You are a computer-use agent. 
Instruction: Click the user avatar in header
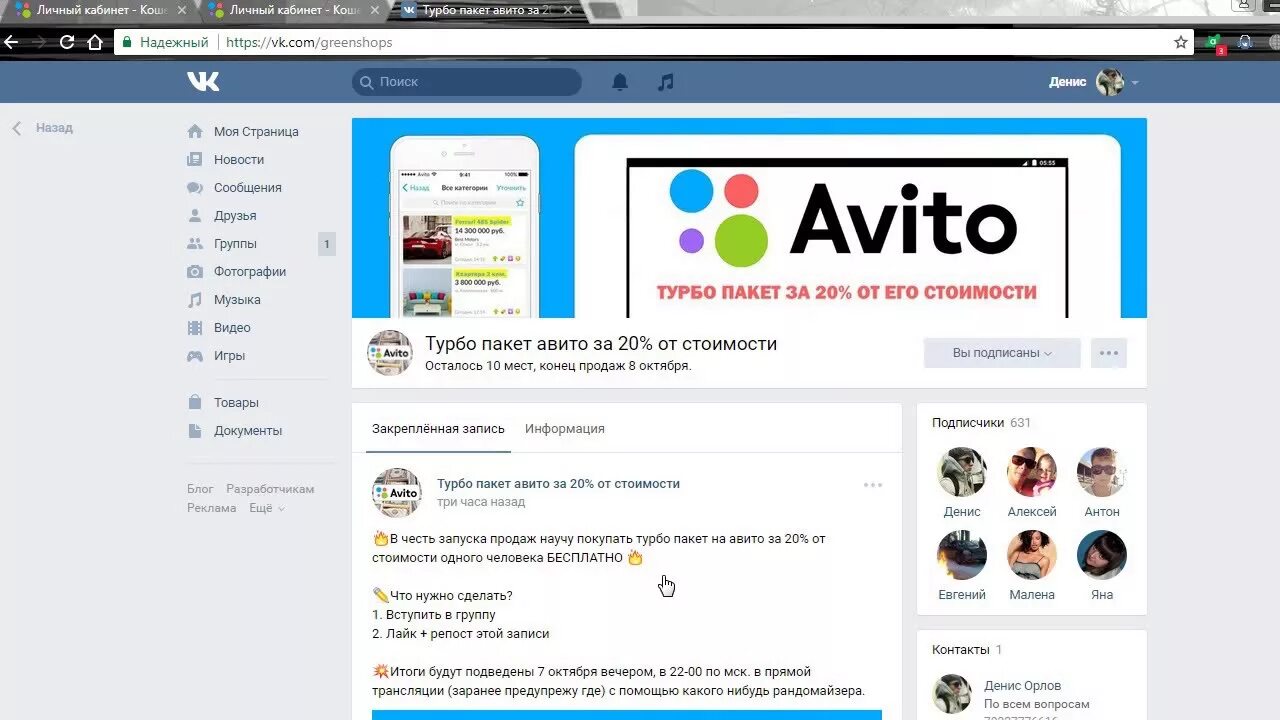(x=1110, y=82)
